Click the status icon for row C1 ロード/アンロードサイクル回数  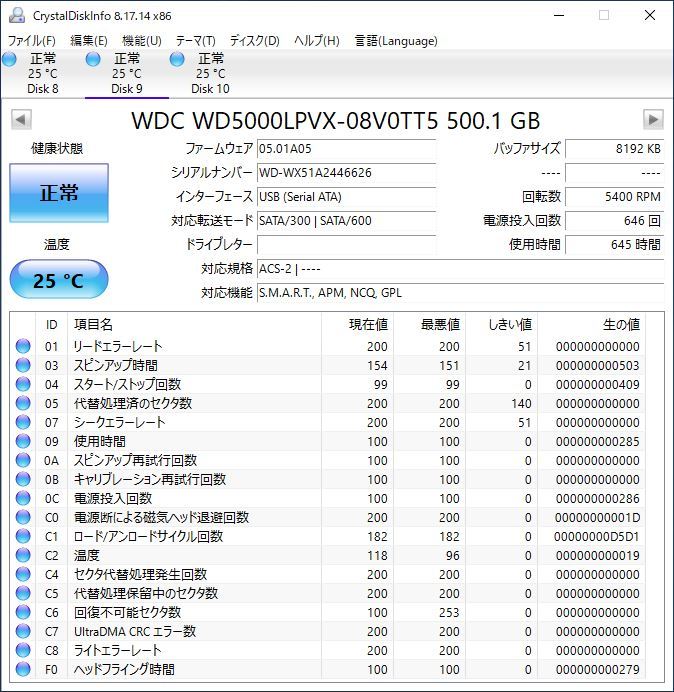click(x=23, y=536)
